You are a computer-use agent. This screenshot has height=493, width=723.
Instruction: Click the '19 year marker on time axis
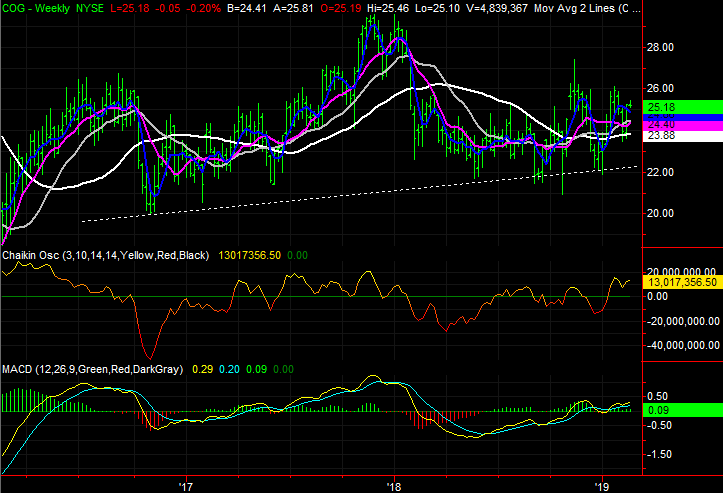coord(602,485)
